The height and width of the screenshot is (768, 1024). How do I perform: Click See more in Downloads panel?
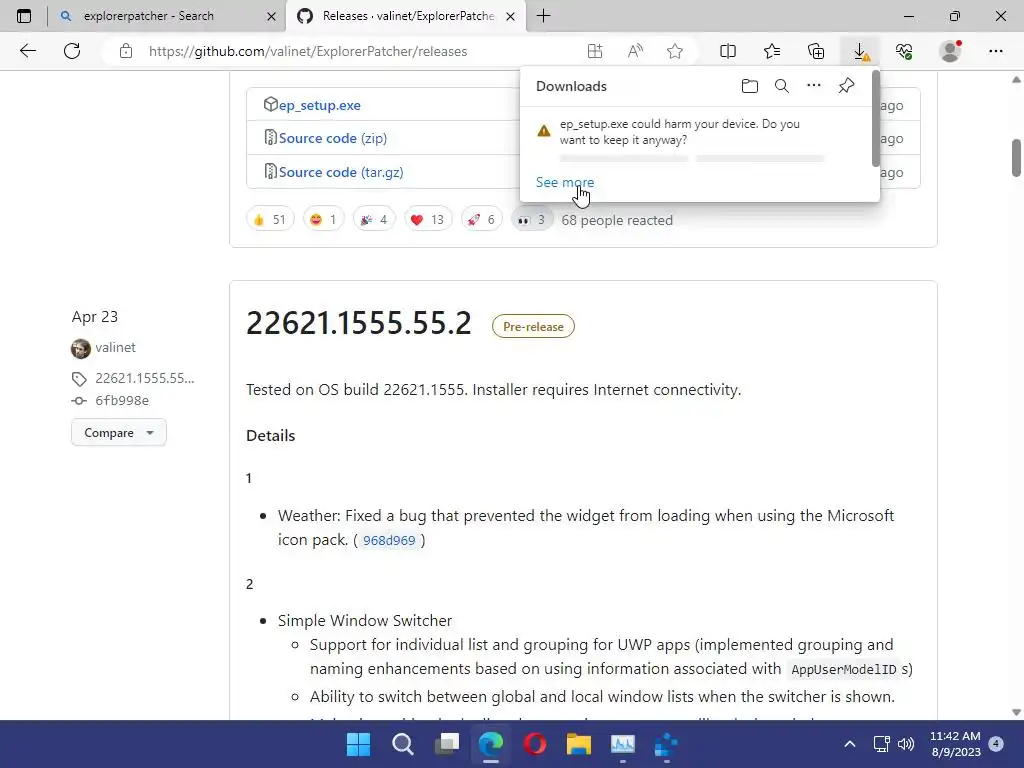tap(565, 182)
